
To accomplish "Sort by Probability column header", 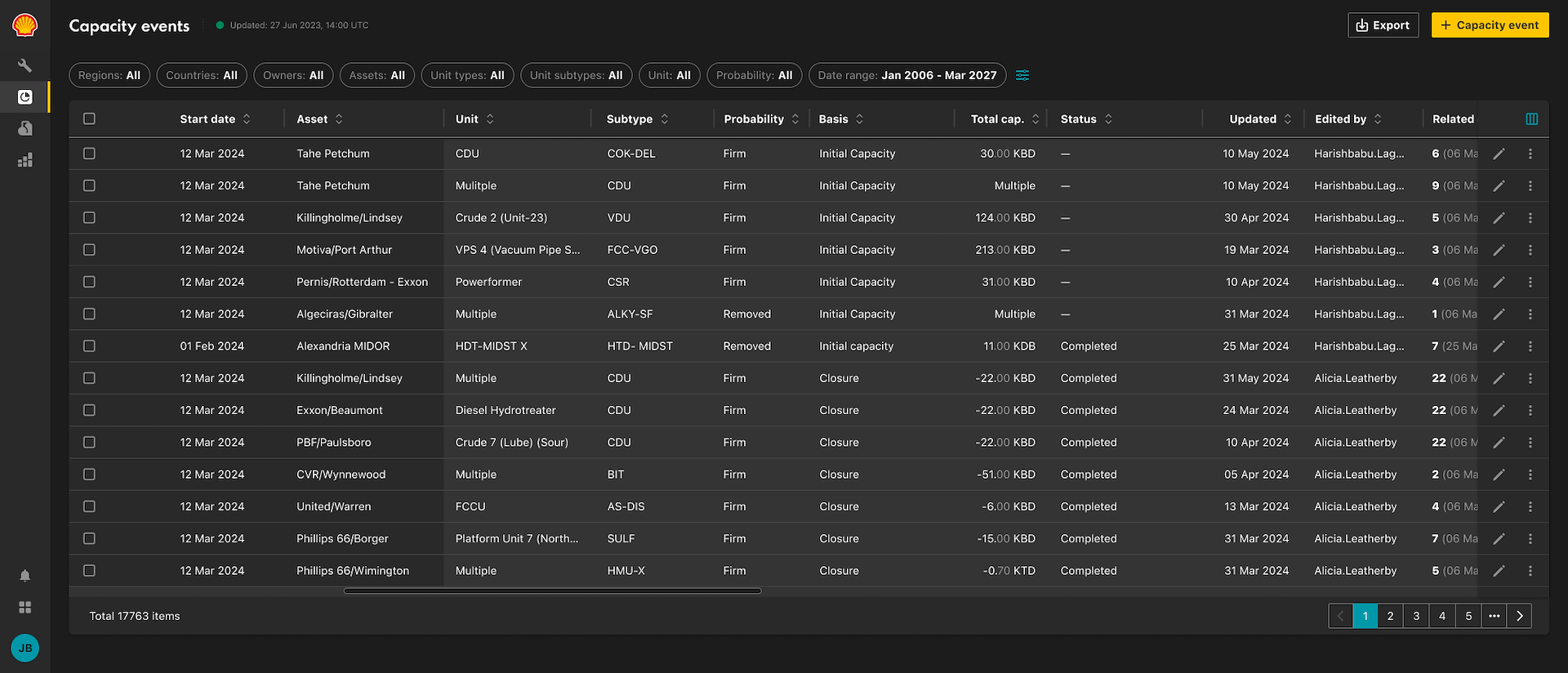I will [761, 119].
